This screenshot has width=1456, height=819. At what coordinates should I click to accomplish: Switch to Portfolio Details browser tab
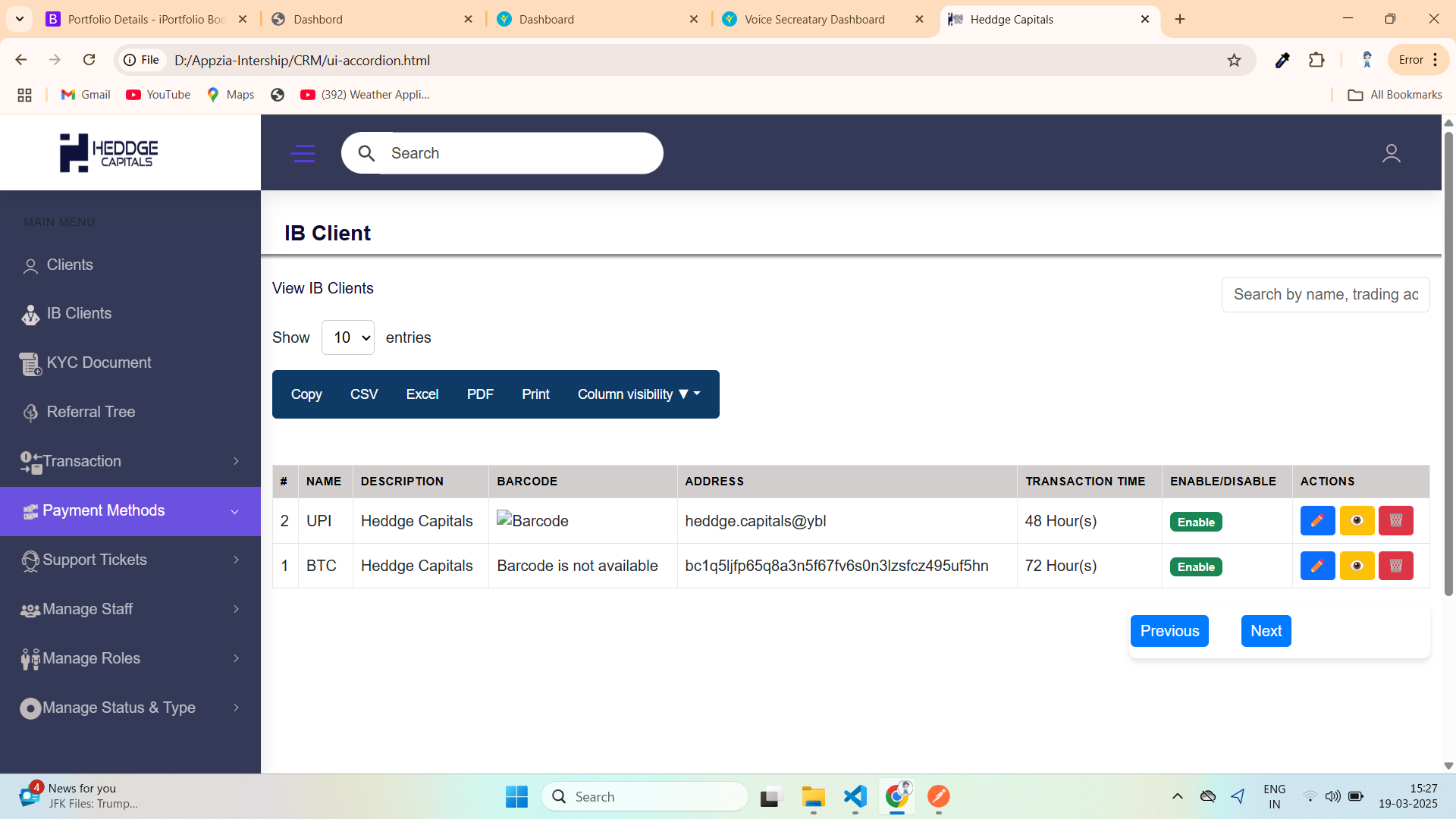tap(146, 19)
